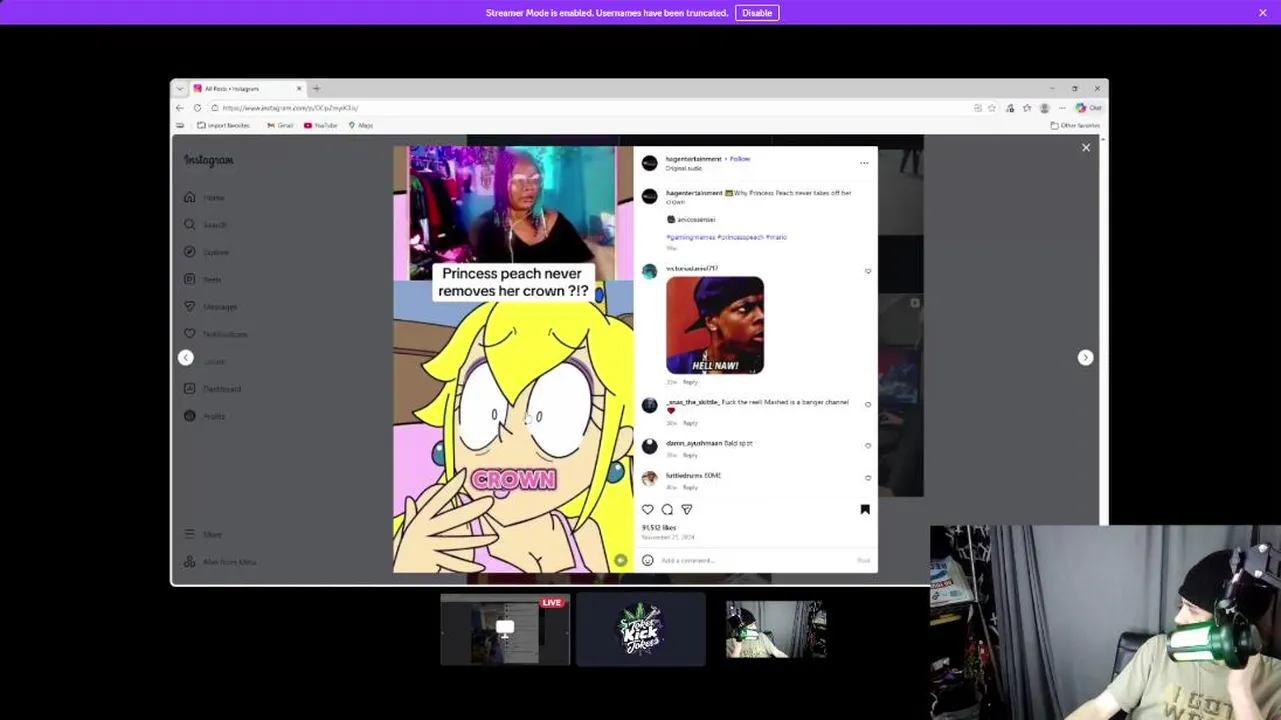
Task: Click the #princesspeach hashtag
Action: click(x=740, y=238)
